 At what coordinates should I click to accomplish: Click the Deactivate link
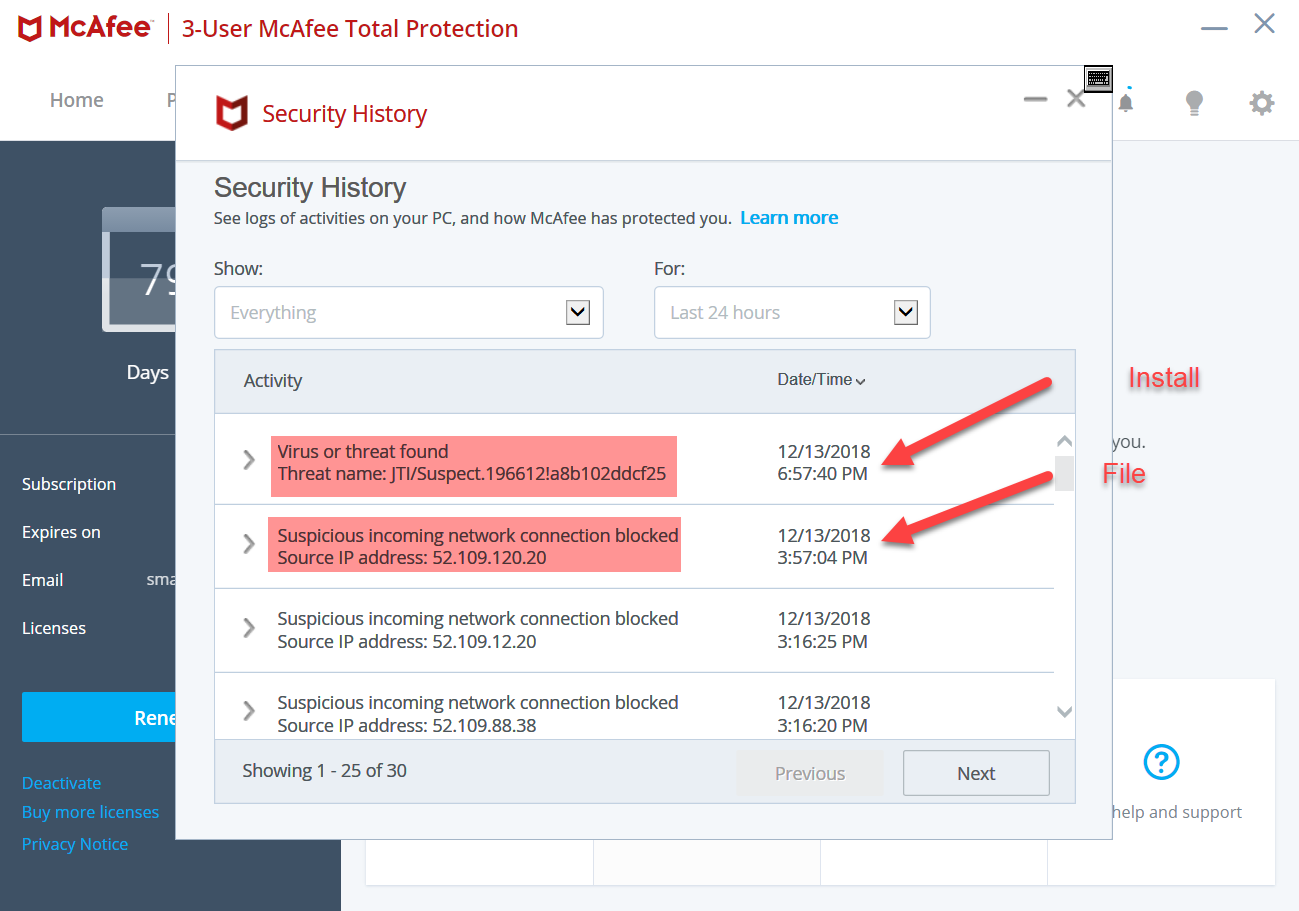(61, 783)
